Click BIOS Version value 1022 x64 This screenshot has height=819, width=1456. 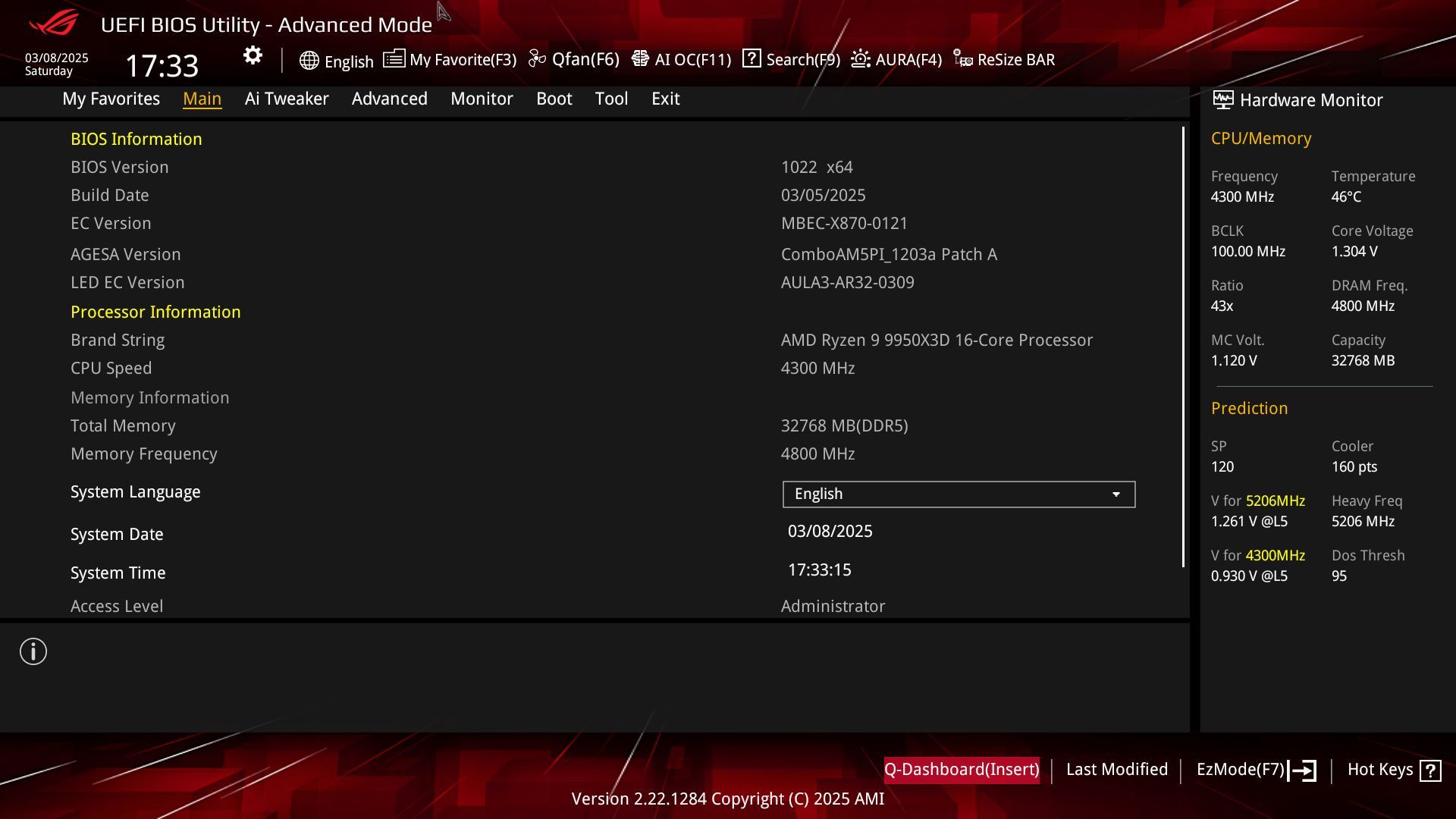[817, 168]
